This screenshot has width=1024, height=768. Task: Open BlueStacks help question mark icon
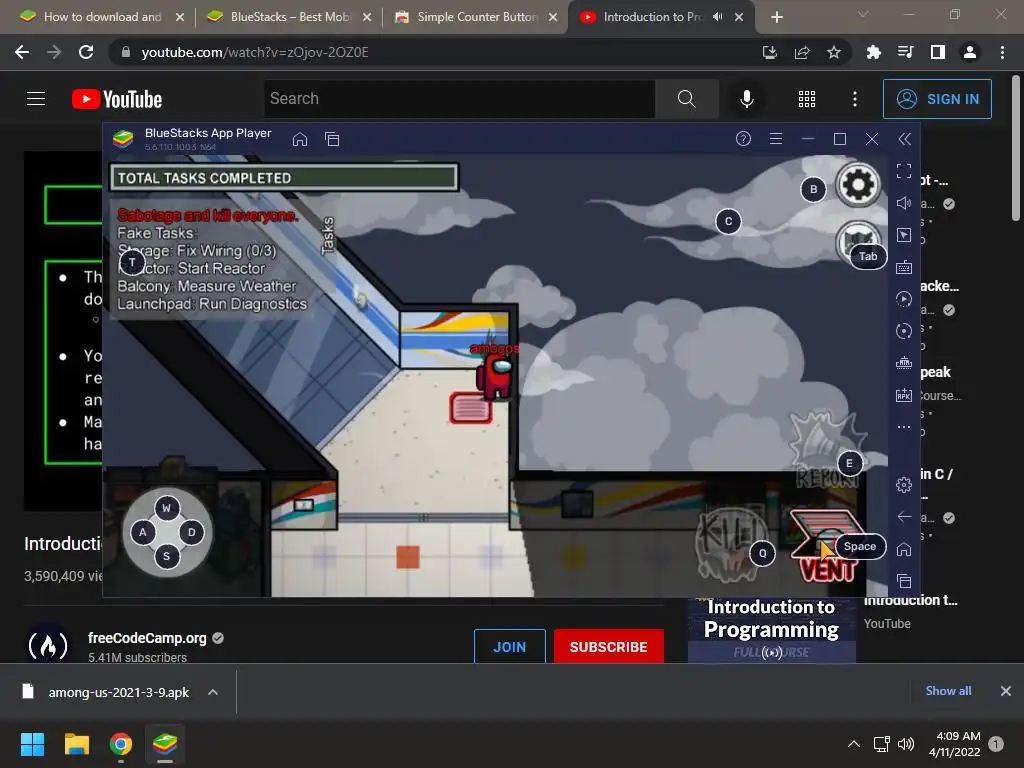pyautogui.click(x=743, y=138)
